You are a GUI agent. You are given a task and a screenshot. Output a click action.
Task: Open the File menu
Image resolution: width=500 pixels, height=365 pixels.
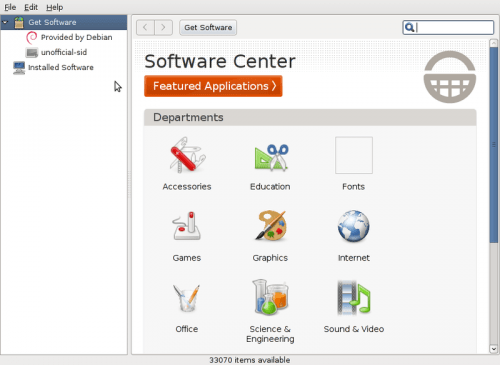(x=10, y=7)
